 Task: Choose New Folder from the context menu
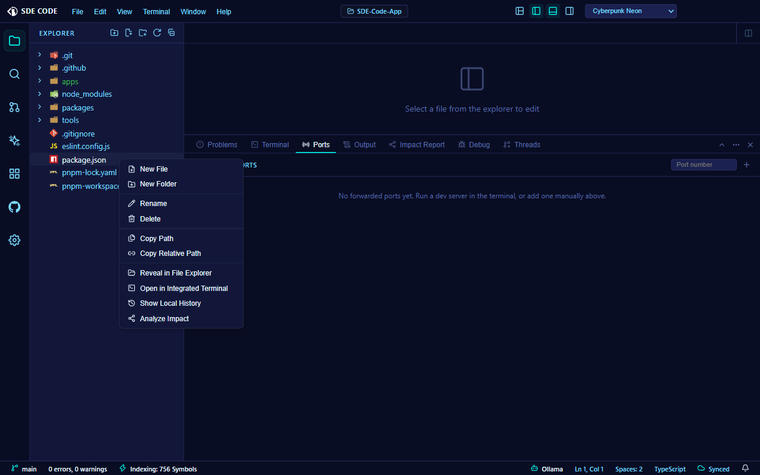tap(181, 184)
